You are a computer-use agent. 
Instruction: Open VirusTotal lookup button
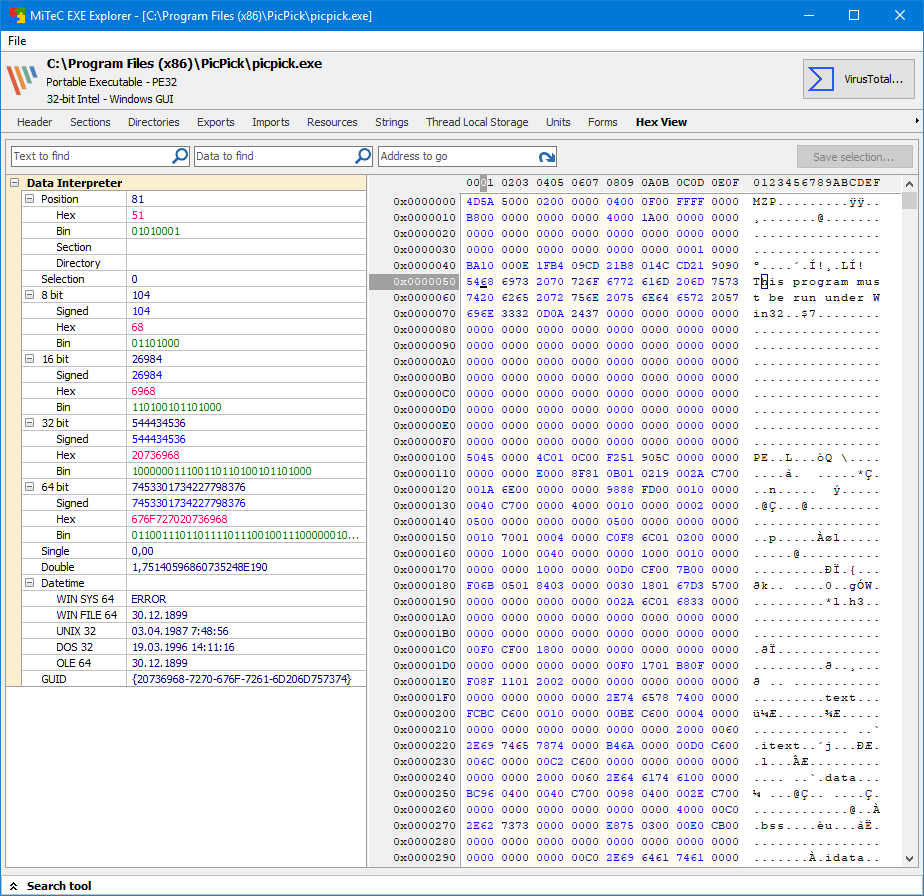859,79
